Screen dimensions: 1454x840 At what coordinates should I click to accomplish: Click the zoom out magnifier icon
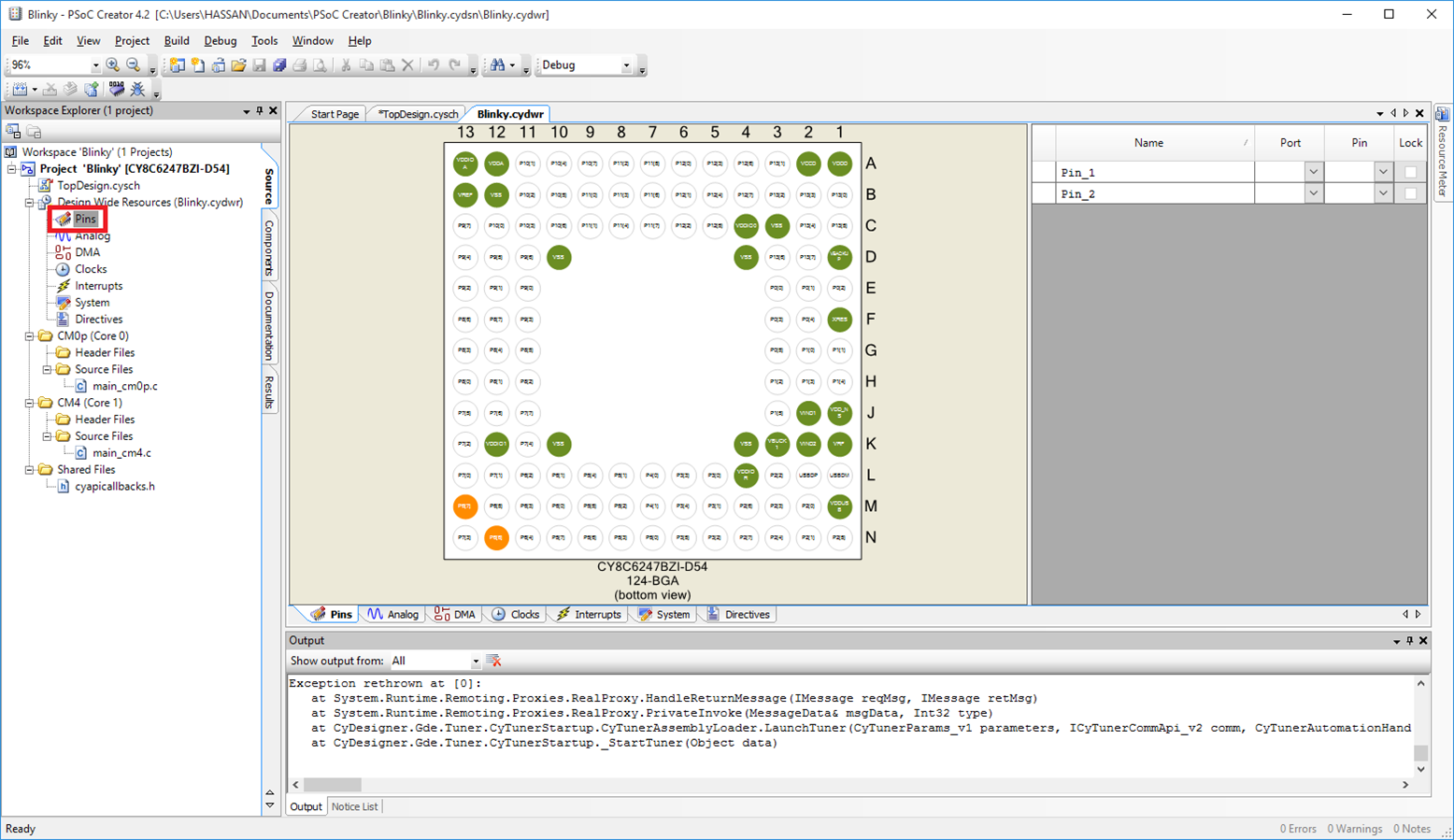(134, 64)
